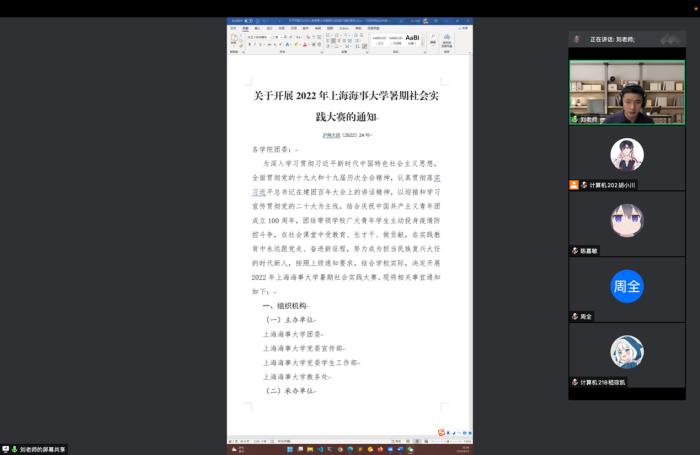Click the Paste icon in Word ribbon
The image size is (700, 455).
(x=234, y=38)
